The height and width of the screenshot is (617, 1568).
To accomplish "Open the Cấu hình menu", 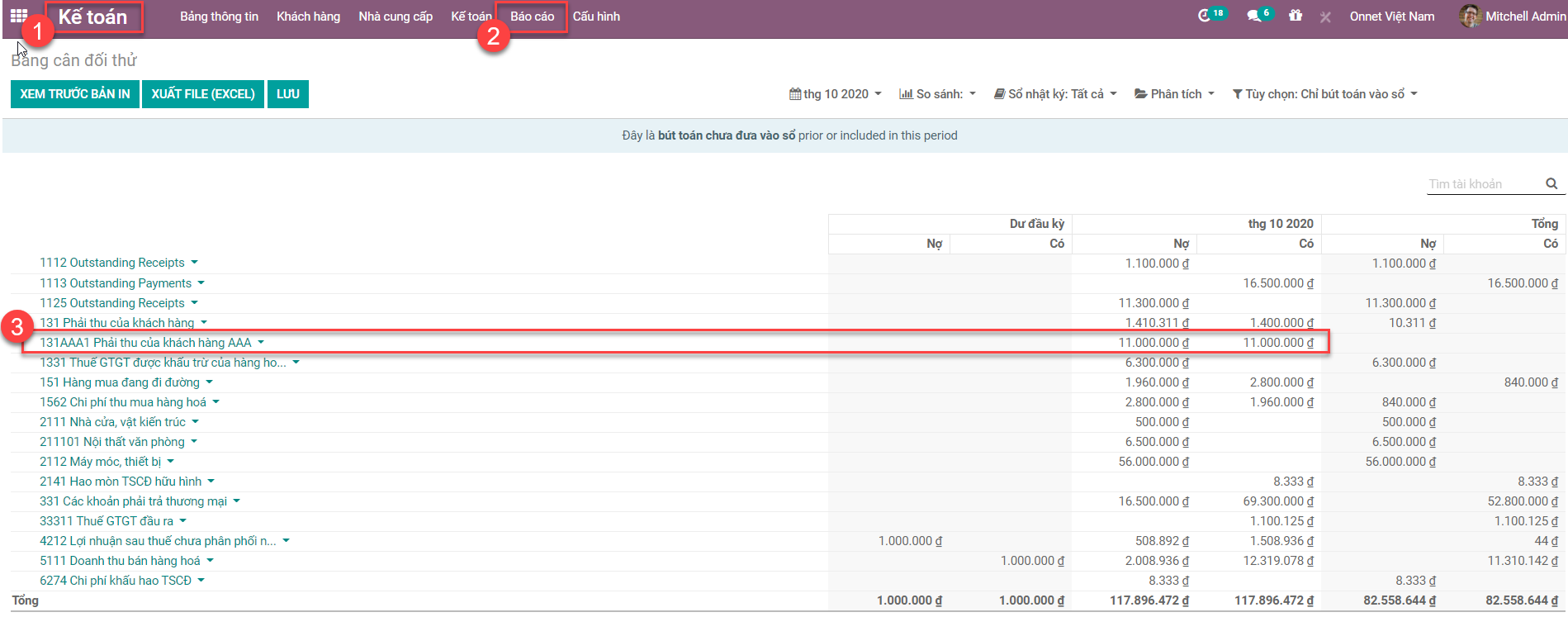I will (596, 17).
